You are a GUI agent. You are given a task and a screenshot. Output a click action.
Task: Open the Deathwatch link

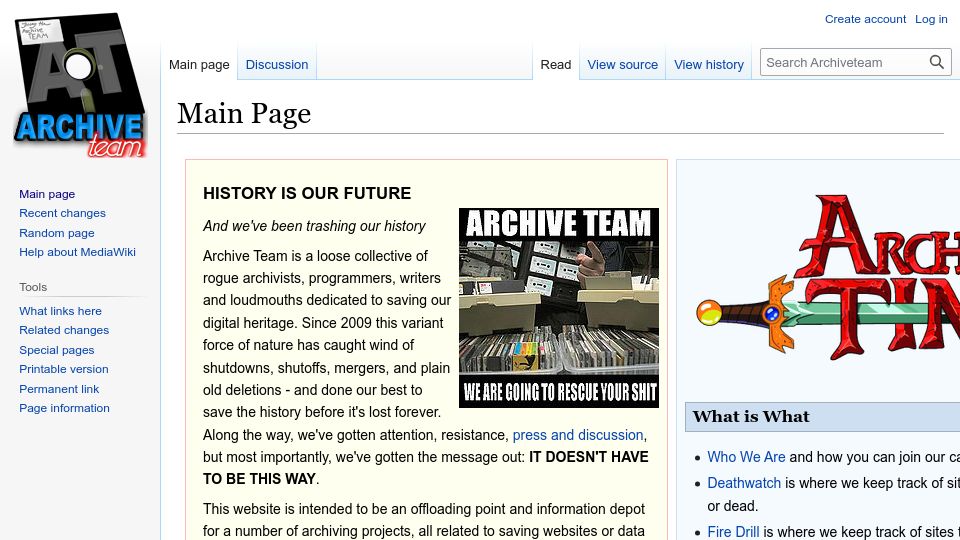(x=744, y=483)
